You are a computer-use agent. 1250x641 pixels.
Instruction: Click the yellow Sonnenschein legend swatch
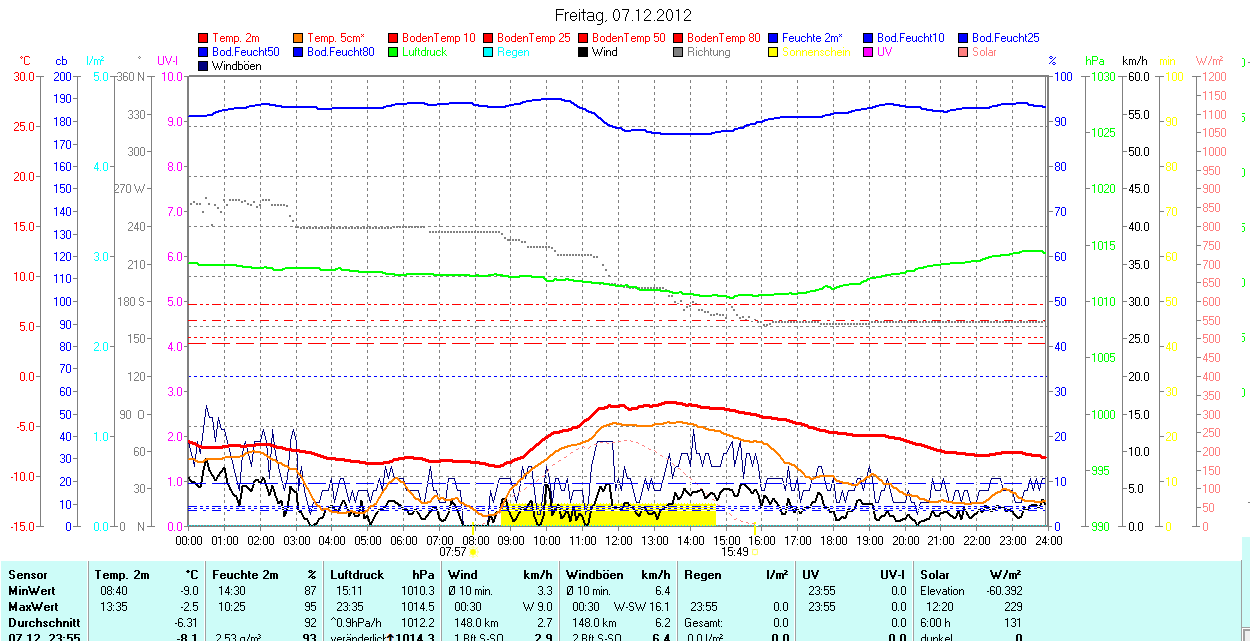point(774,52)
